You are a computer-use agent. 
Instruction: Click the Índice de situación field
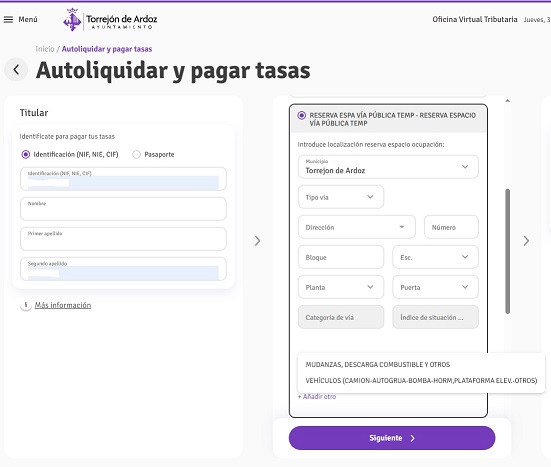click(435, 317)
